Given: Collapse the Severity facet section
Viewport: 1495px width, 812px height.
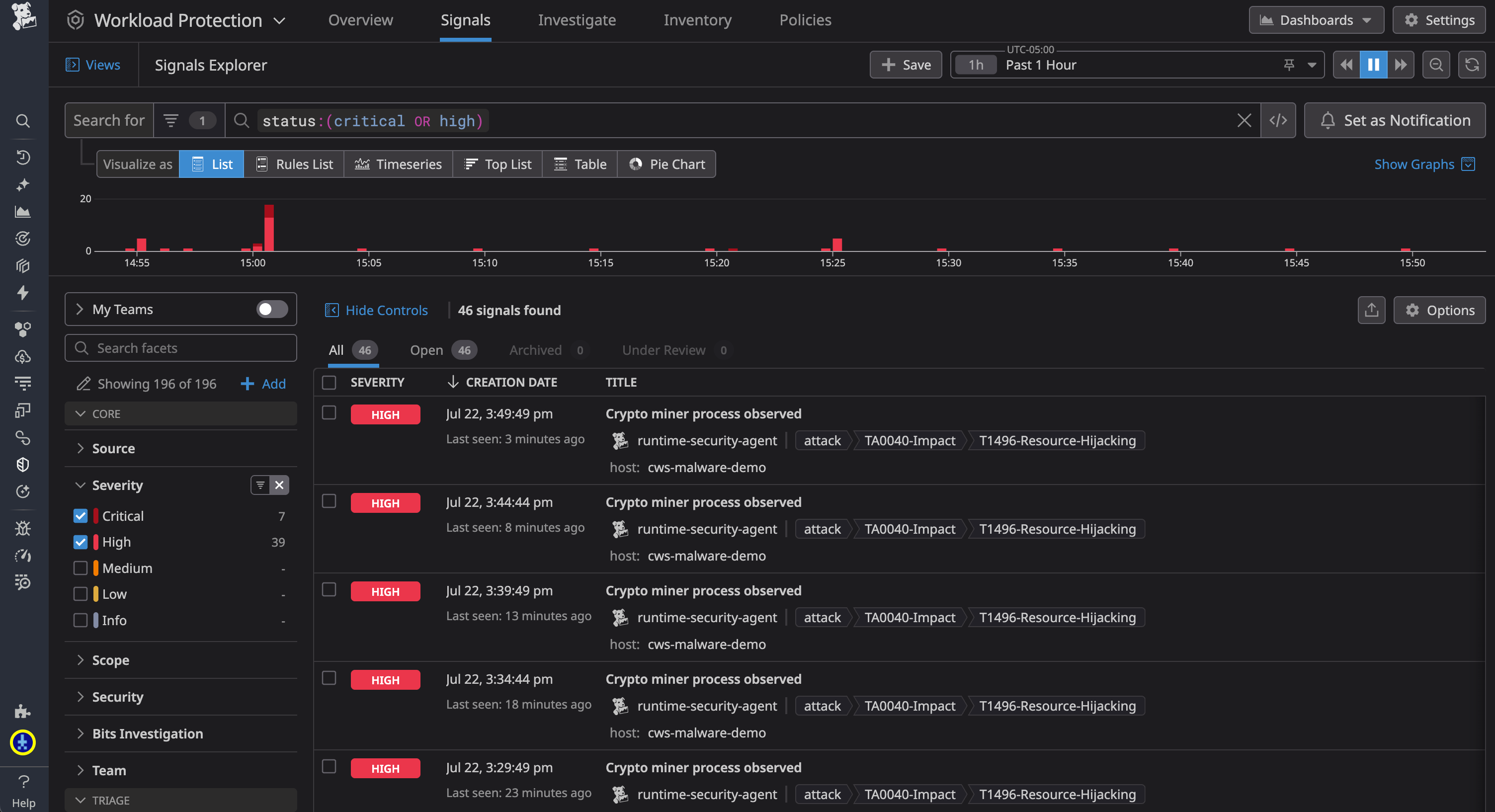Looking at the screenshot, I should coord(81,485).
